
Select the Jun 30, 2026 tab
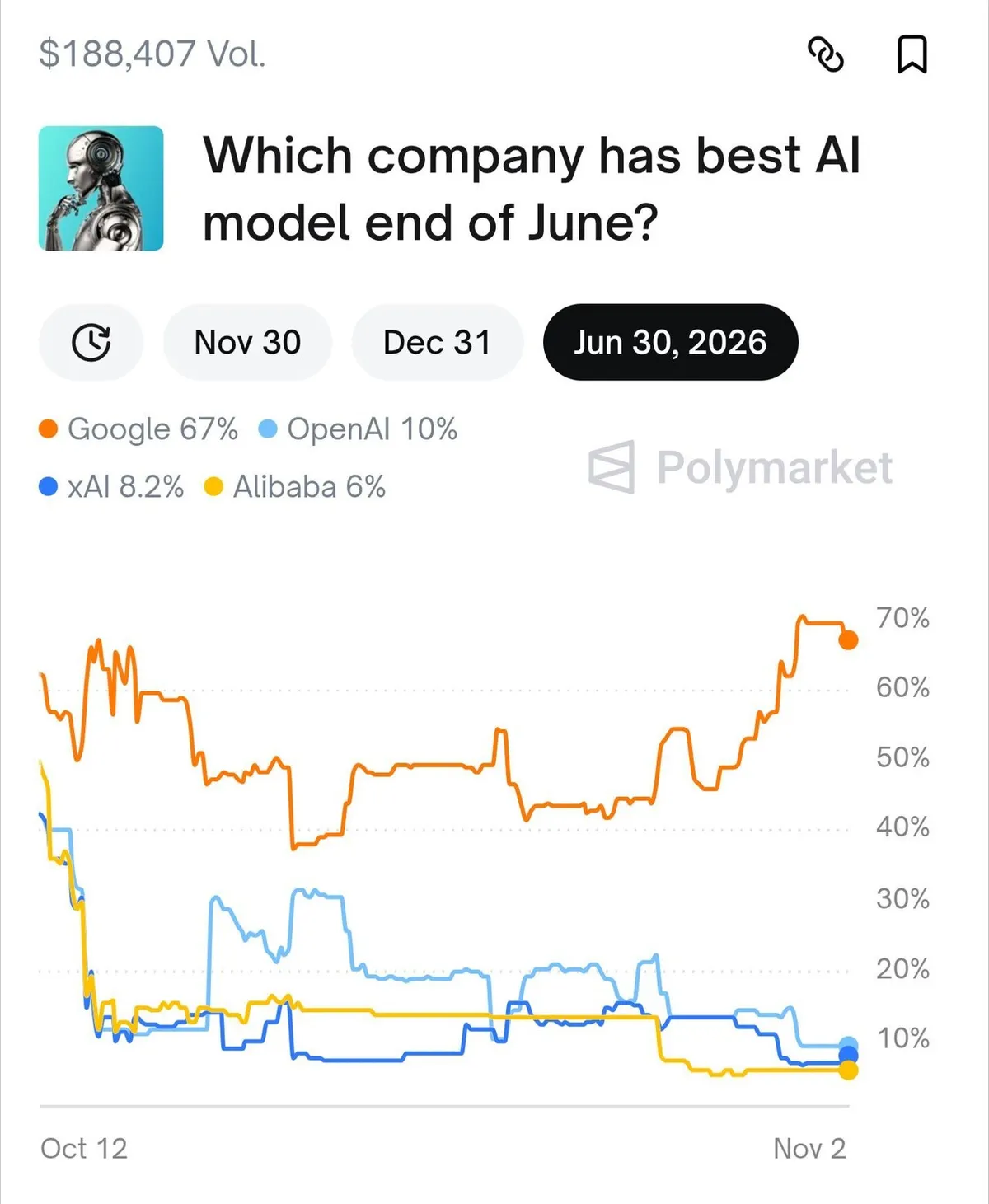[670, 342]
